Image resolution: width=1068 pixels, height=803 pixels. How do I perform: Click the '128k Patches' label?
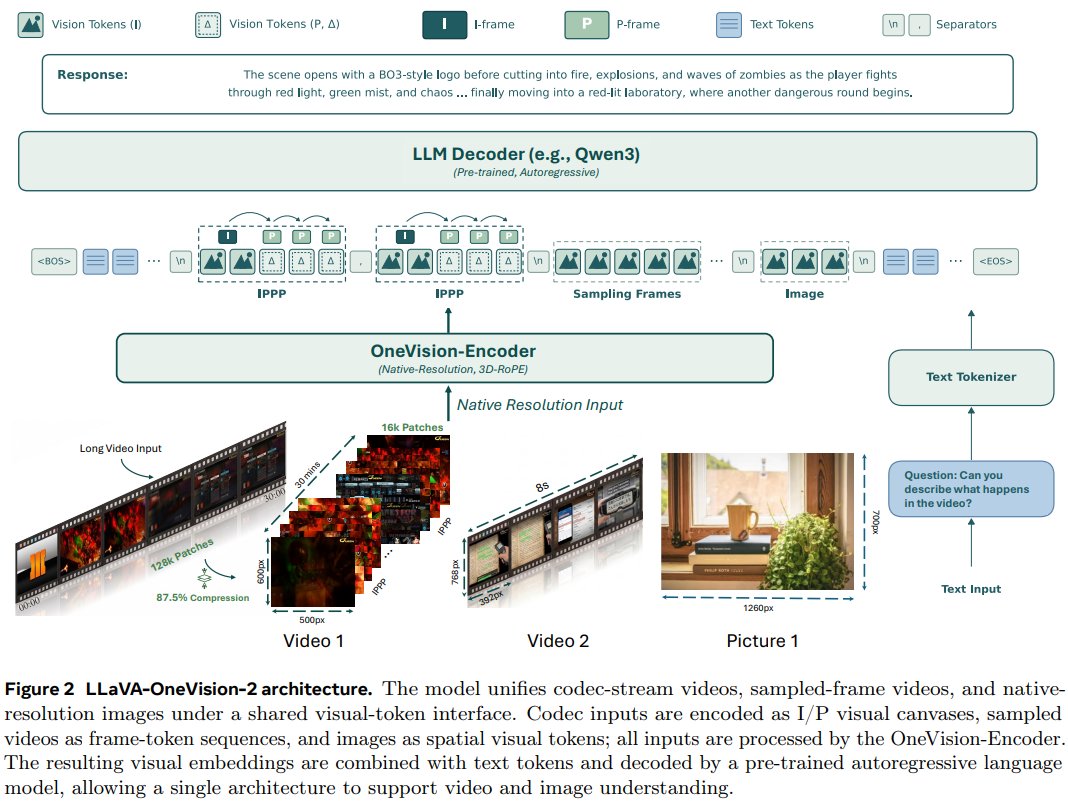click(182, 554)
